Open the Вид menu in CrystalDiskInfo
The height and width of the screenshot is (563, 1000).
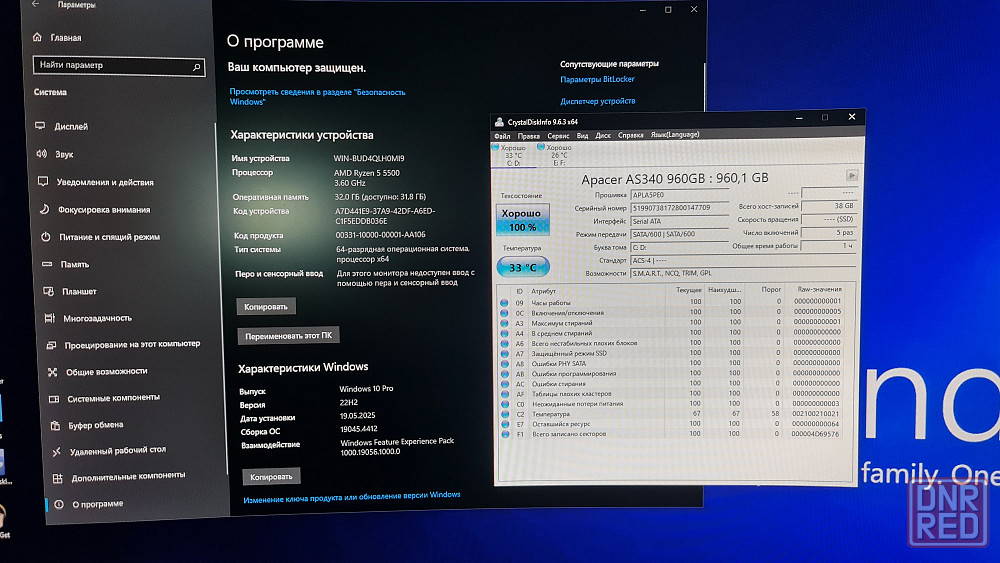(582, 136)
